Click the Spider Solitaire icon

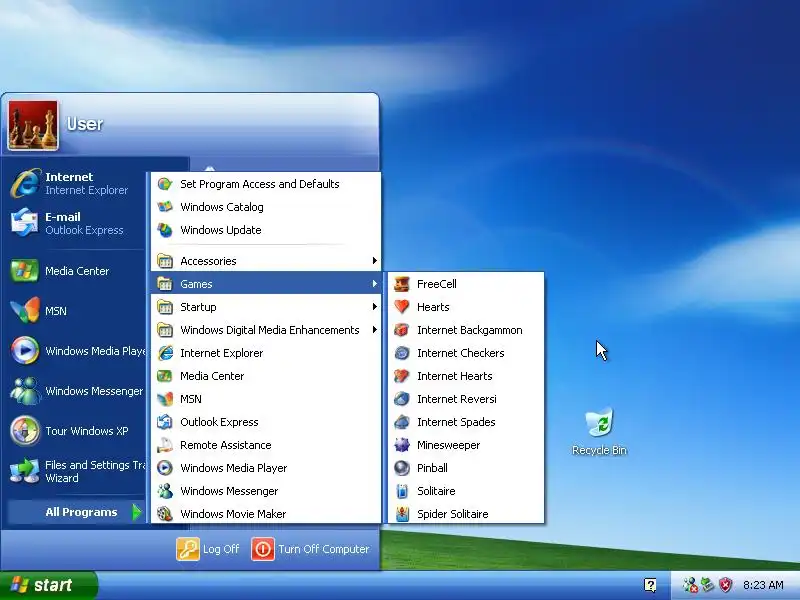402,514
